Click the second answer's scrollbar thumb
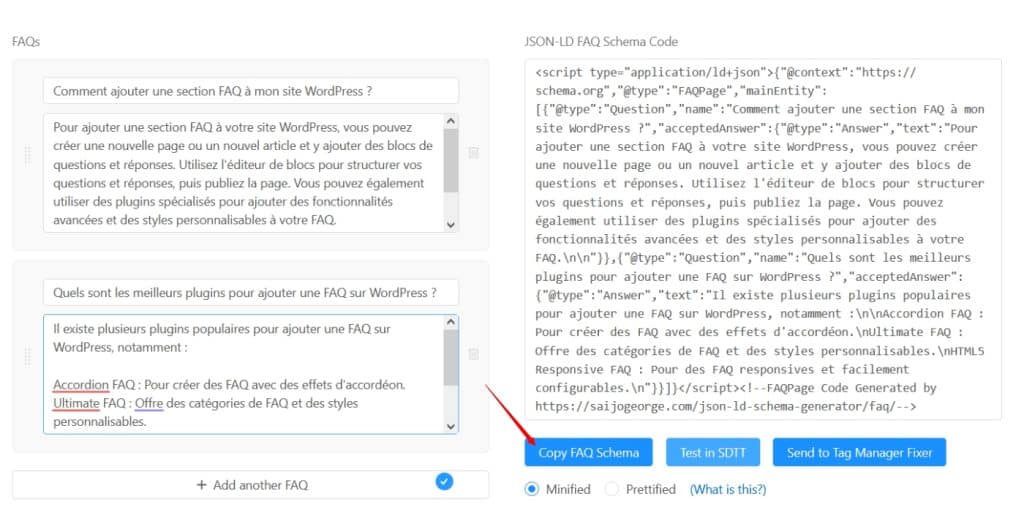The width and height of the screenshot is (1024, 532). point(451,358)
